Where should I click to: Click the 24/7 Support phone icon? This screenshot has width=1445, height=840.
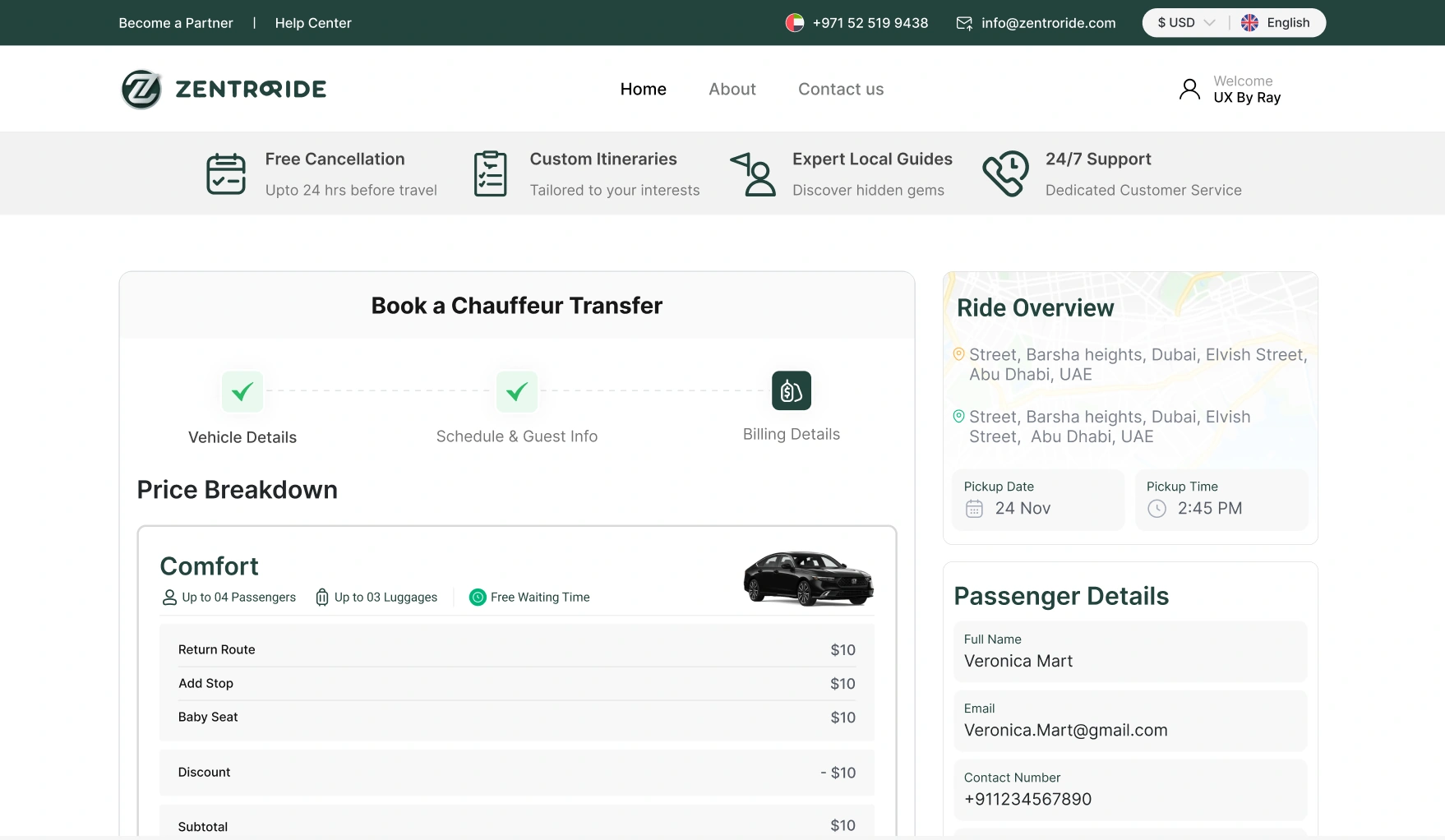[1005, 173]
